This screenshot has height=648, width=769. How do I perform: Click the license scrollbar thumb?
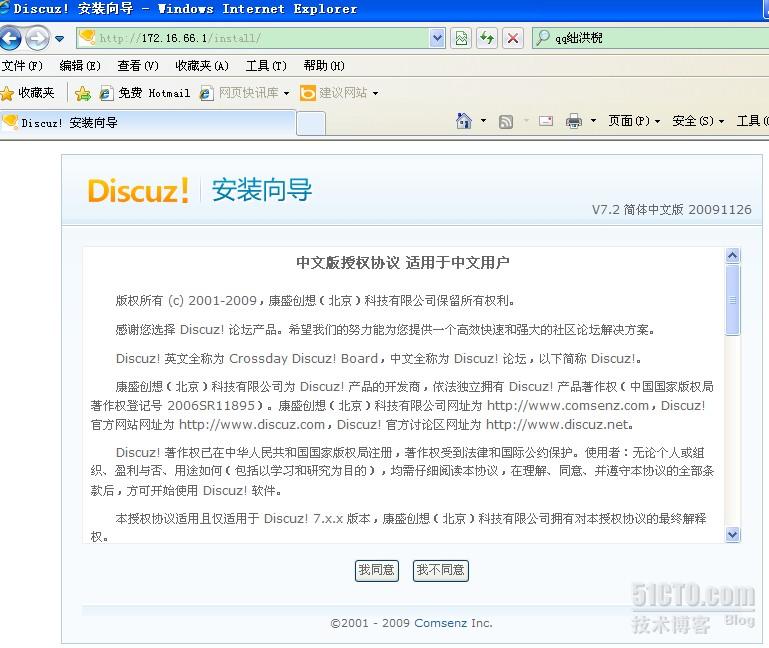click(732, 300)
